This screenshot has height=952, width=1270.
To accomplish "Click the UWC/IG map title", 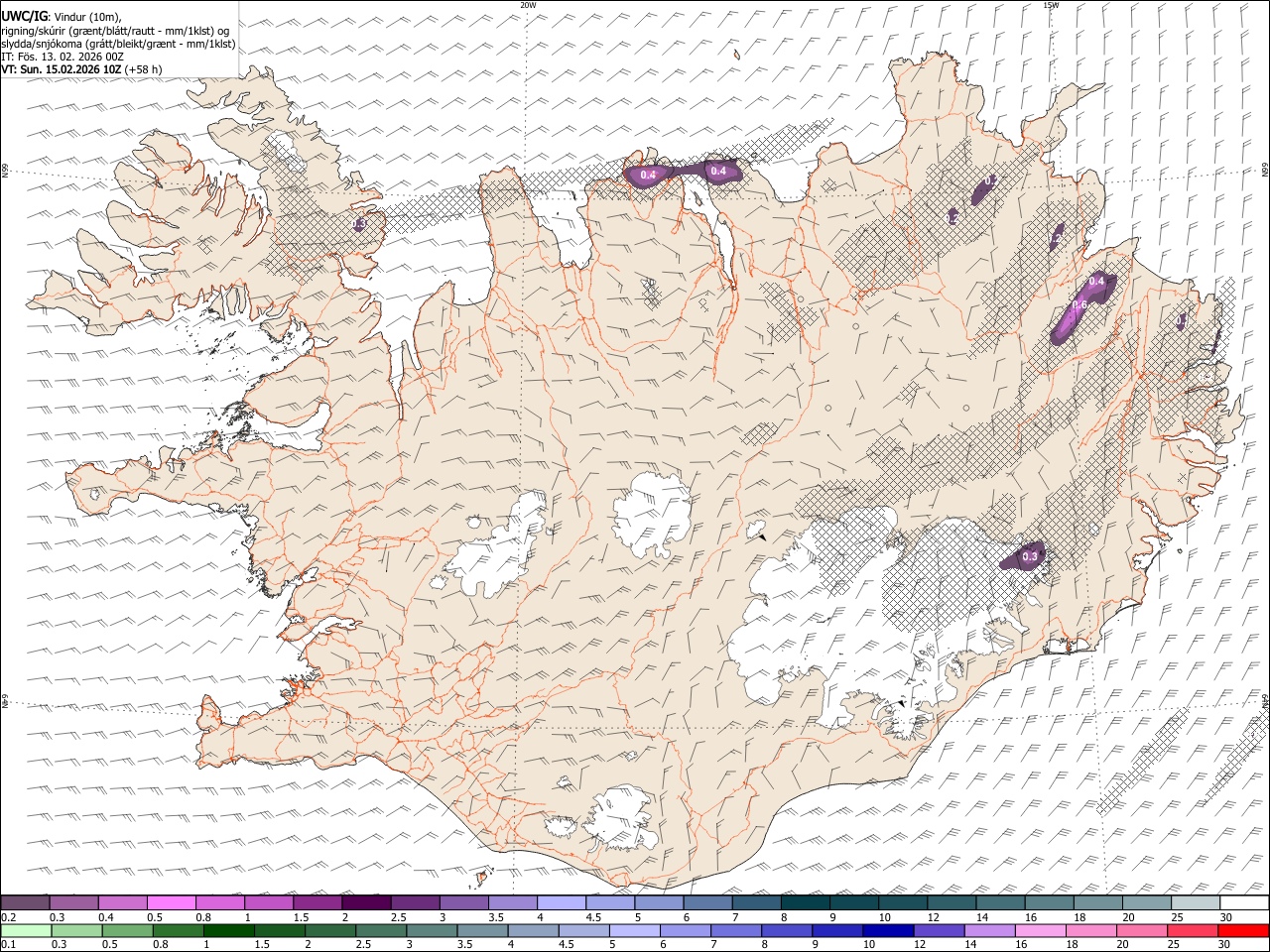I will 24,16.
